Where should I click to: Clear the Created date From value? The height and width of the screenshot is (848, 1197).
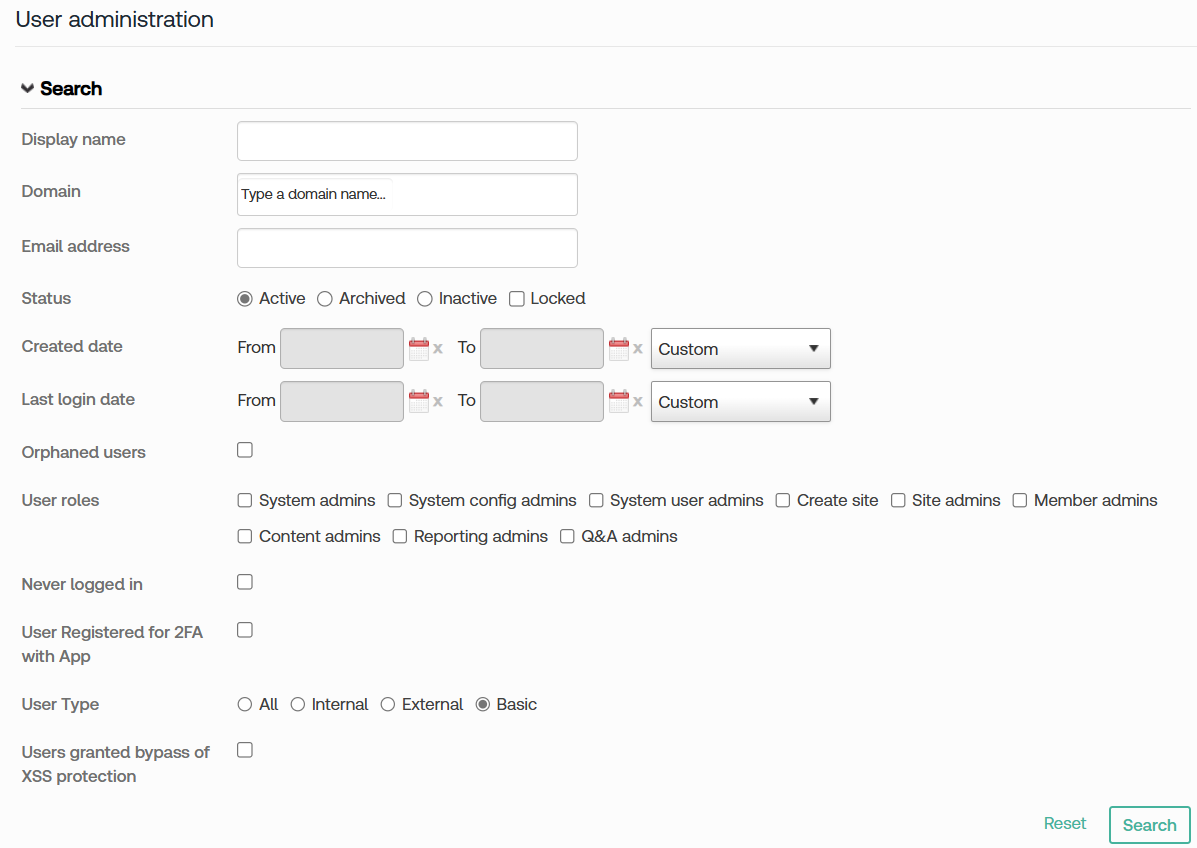438,349
